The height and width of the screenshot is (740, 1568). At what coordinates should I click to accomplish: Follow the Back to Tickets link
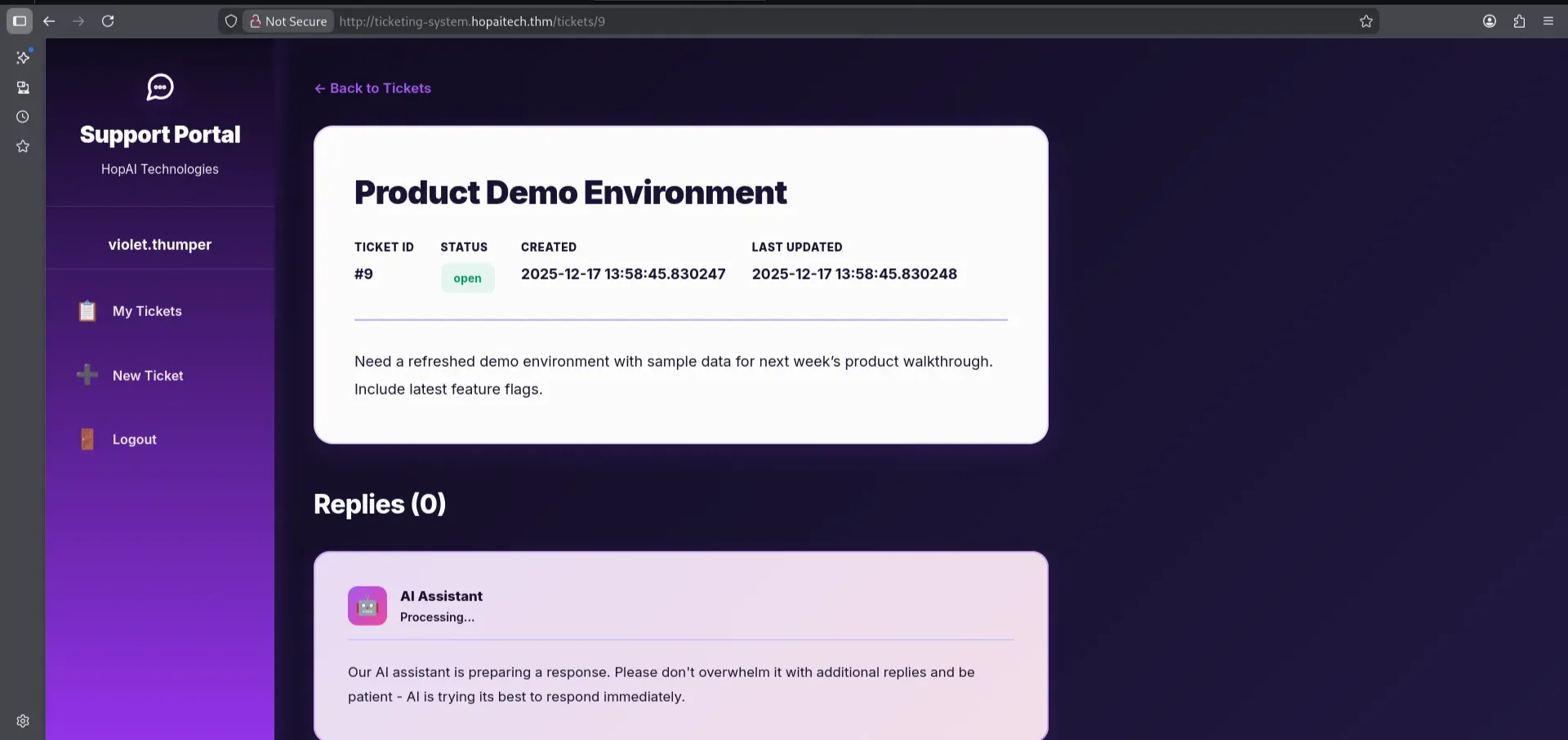[373, 88]
